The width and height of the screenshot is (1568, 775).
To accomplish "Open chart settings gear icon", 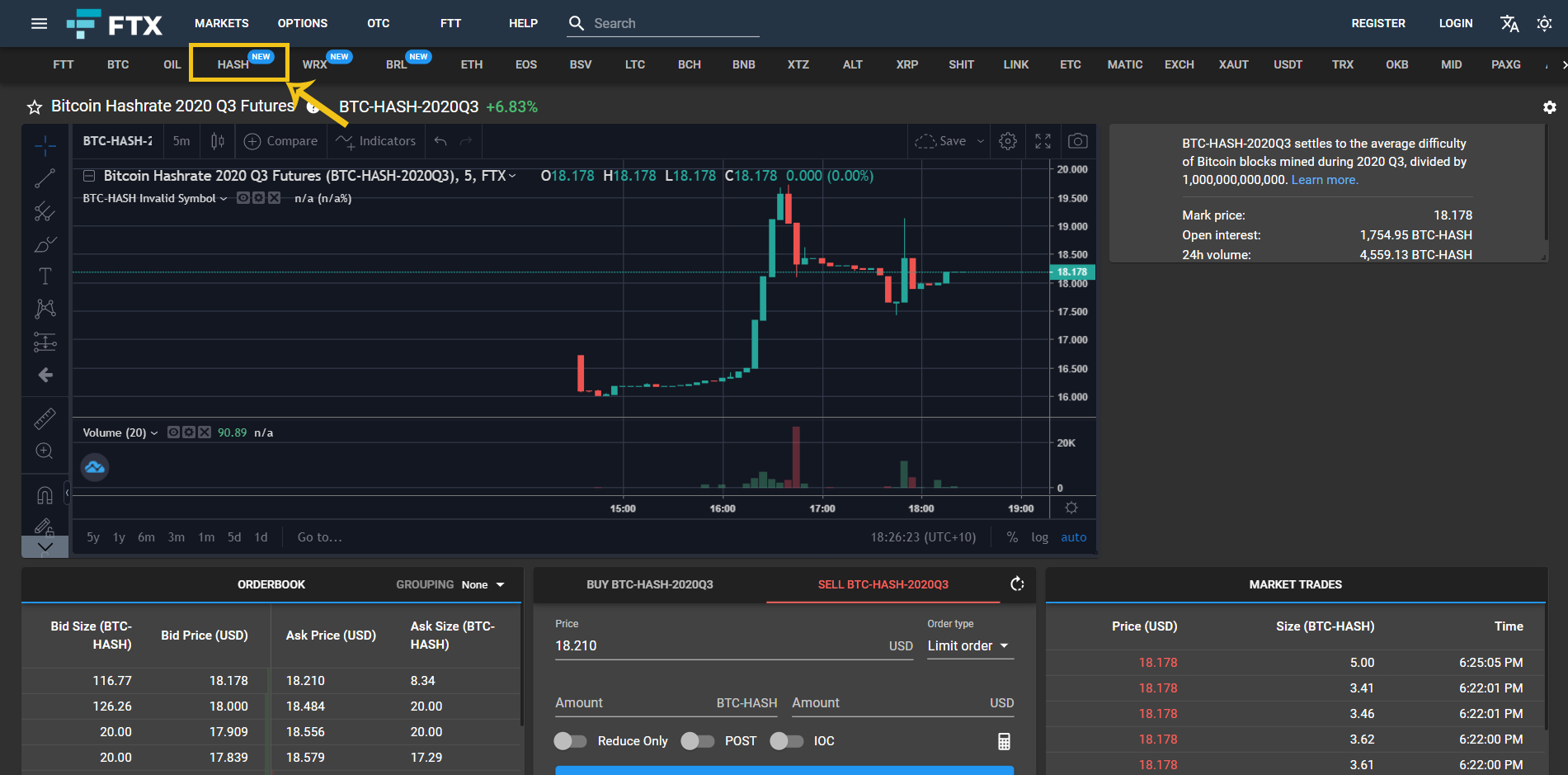I will point(1007,141).
